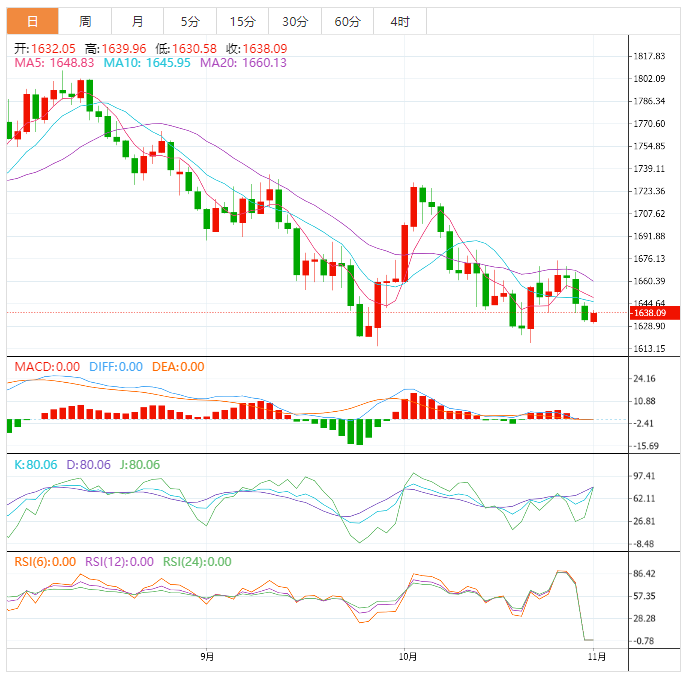
Task: Click the 开:1632.05 open price value
Action: [x=45, y=48]
